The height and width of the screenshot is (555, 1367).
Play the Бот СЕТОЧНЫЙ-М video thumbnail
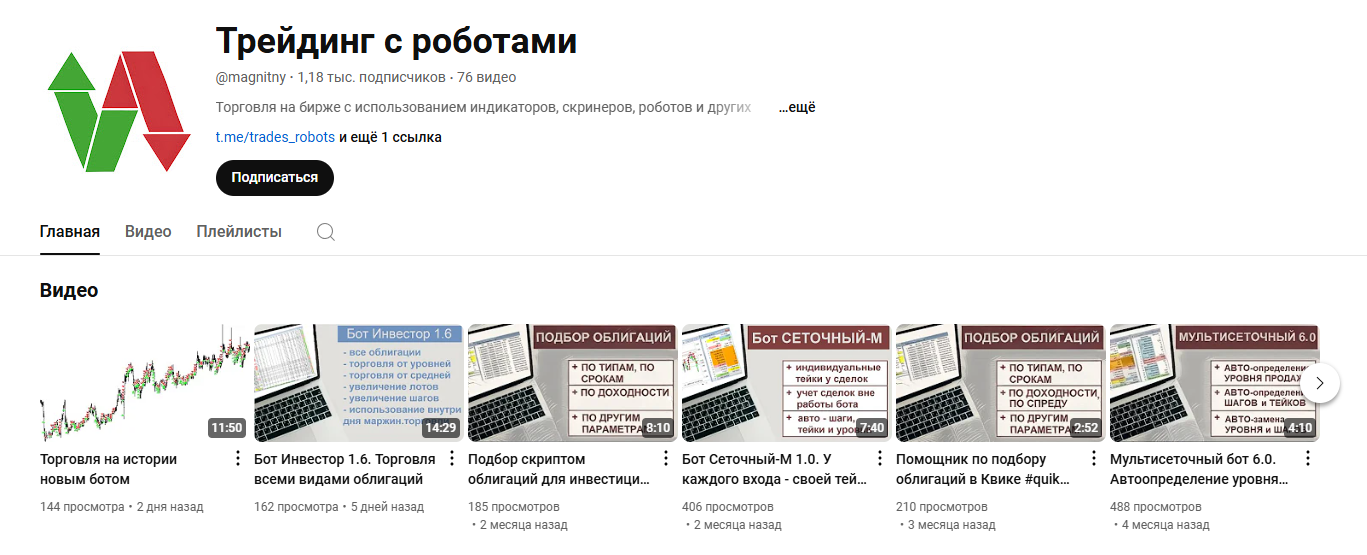tap(786, 383)
